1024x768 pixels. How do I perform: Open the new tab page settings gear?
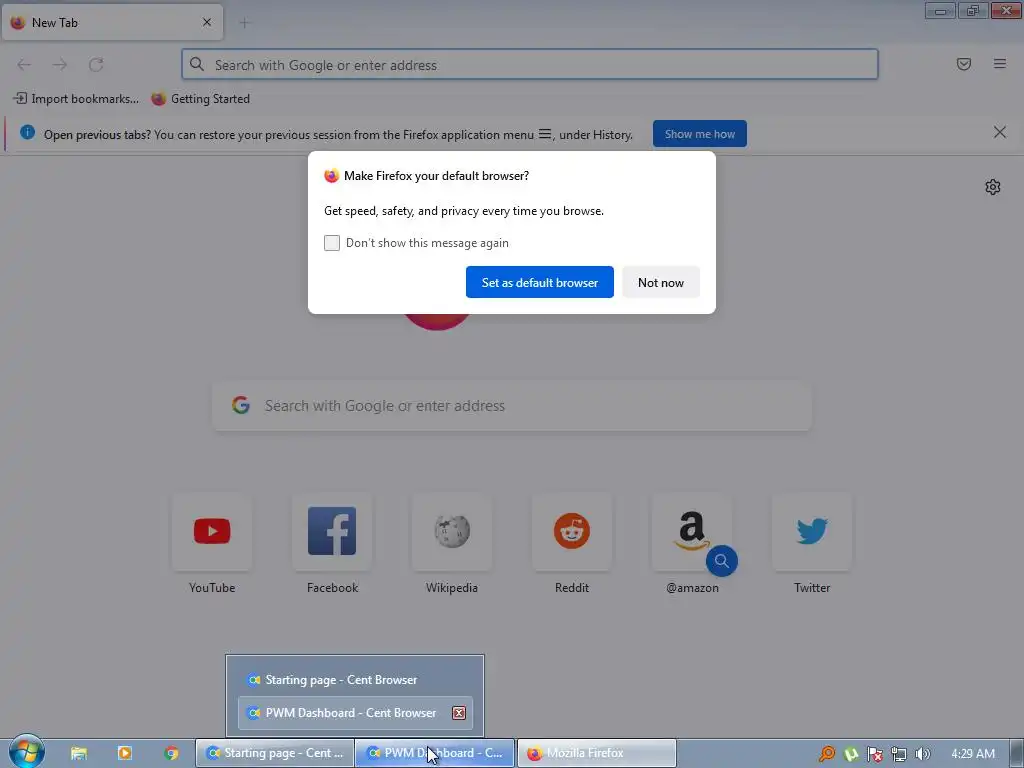tap(993, 187)
